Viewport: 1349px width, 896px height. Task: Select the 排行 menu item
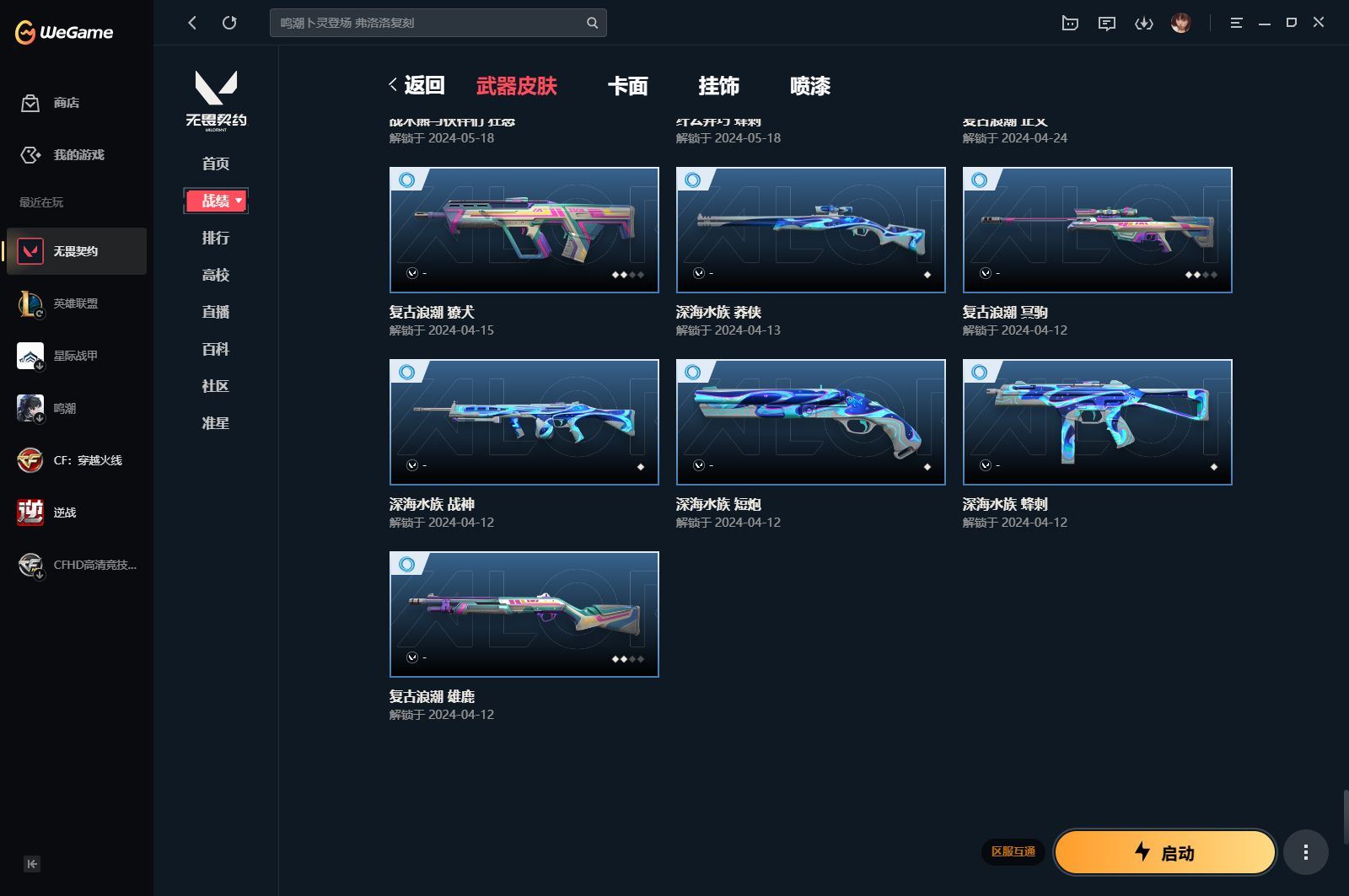pos(216,238)
